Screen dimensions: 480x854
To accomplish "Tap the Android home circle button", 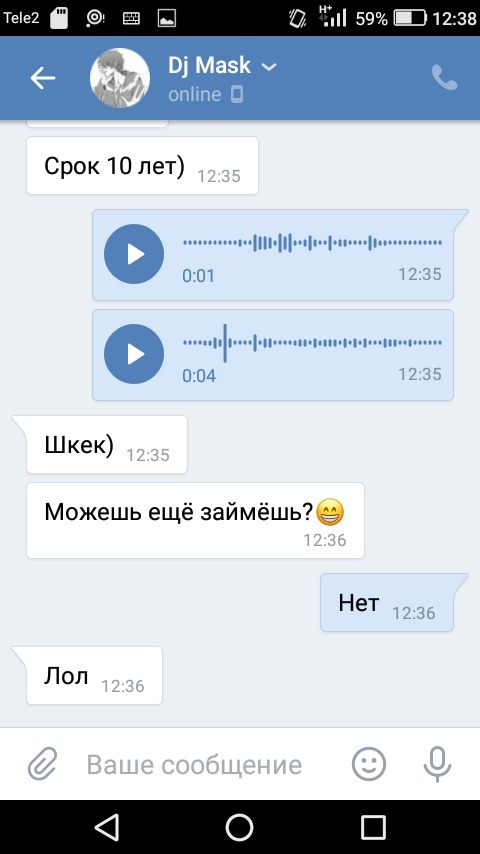I will coord(240,828).
